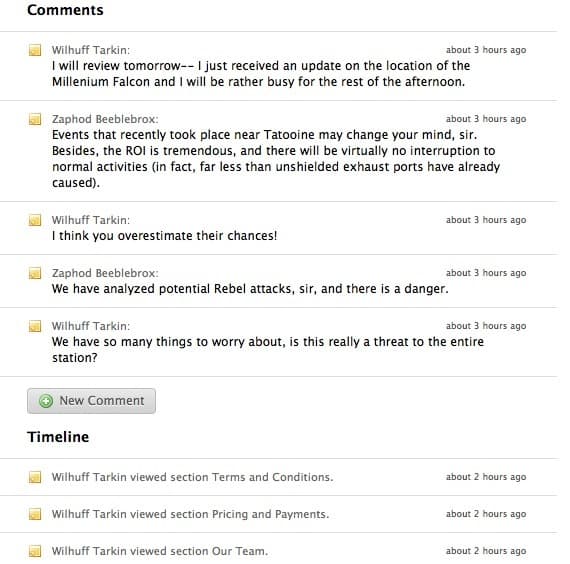Click the New Comment button
570x564 pixels.
click(91, 401)
